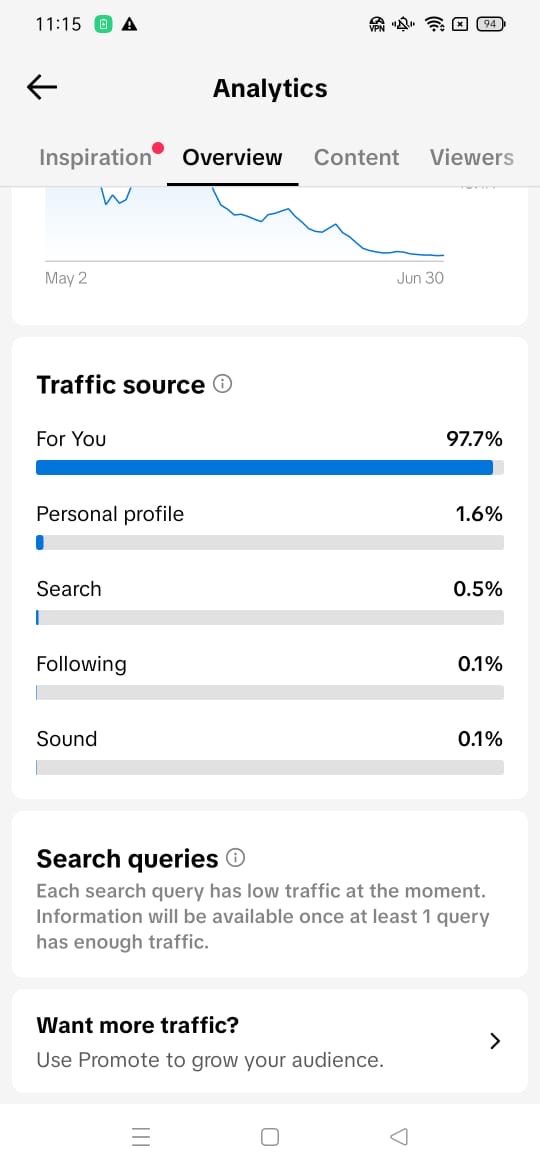The image size is (540, 1170).
Task: Select the Overview tab
Action: pos(233,157)
